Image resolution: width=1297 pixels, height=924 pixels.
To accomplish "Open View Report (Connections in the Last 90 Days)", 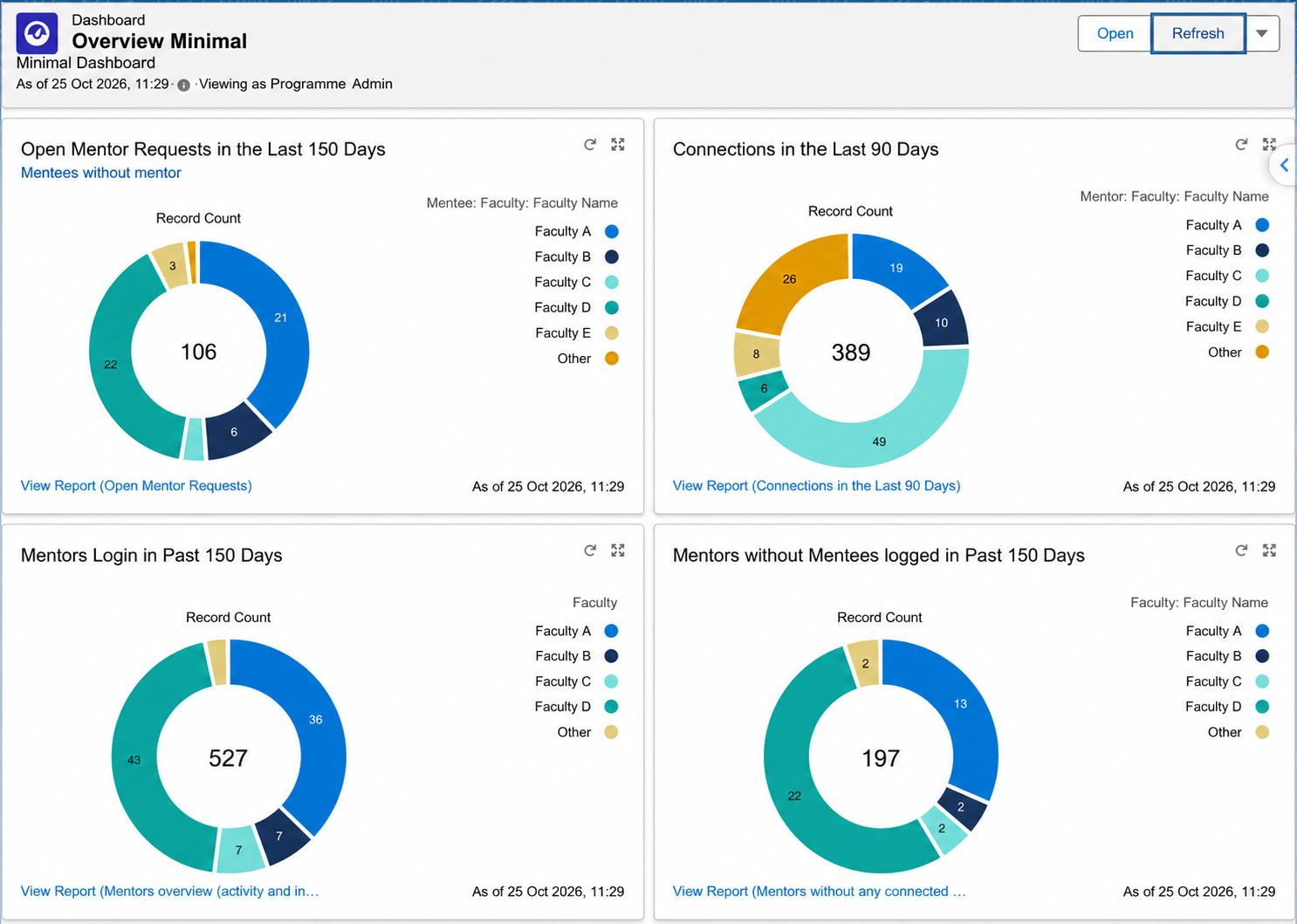I will [x=816, y=486].
